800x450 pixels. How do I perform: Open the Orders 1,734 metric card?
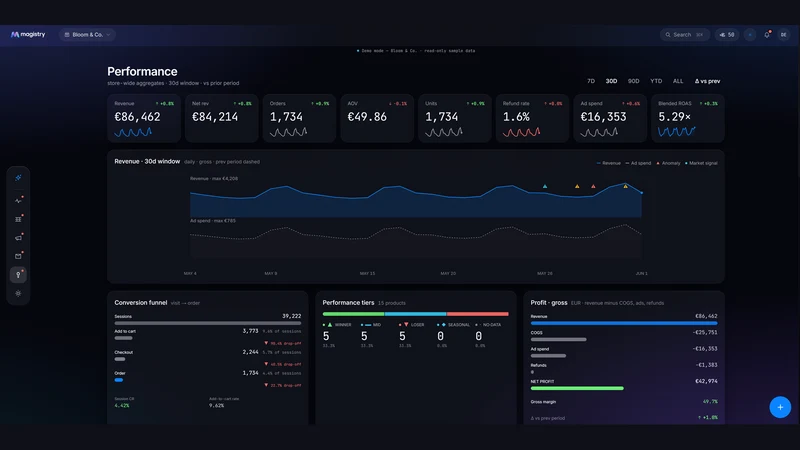click(299, 118)
